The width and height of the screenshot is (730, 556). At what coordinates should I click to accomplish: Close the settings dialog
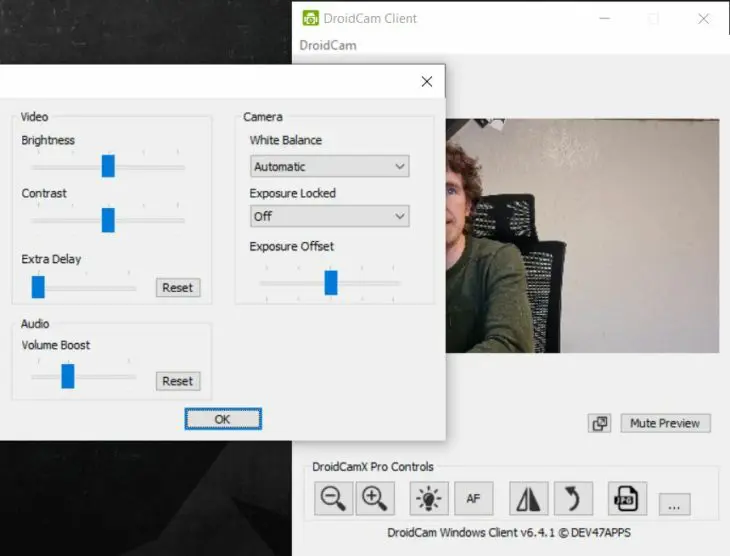click(426, 81)
